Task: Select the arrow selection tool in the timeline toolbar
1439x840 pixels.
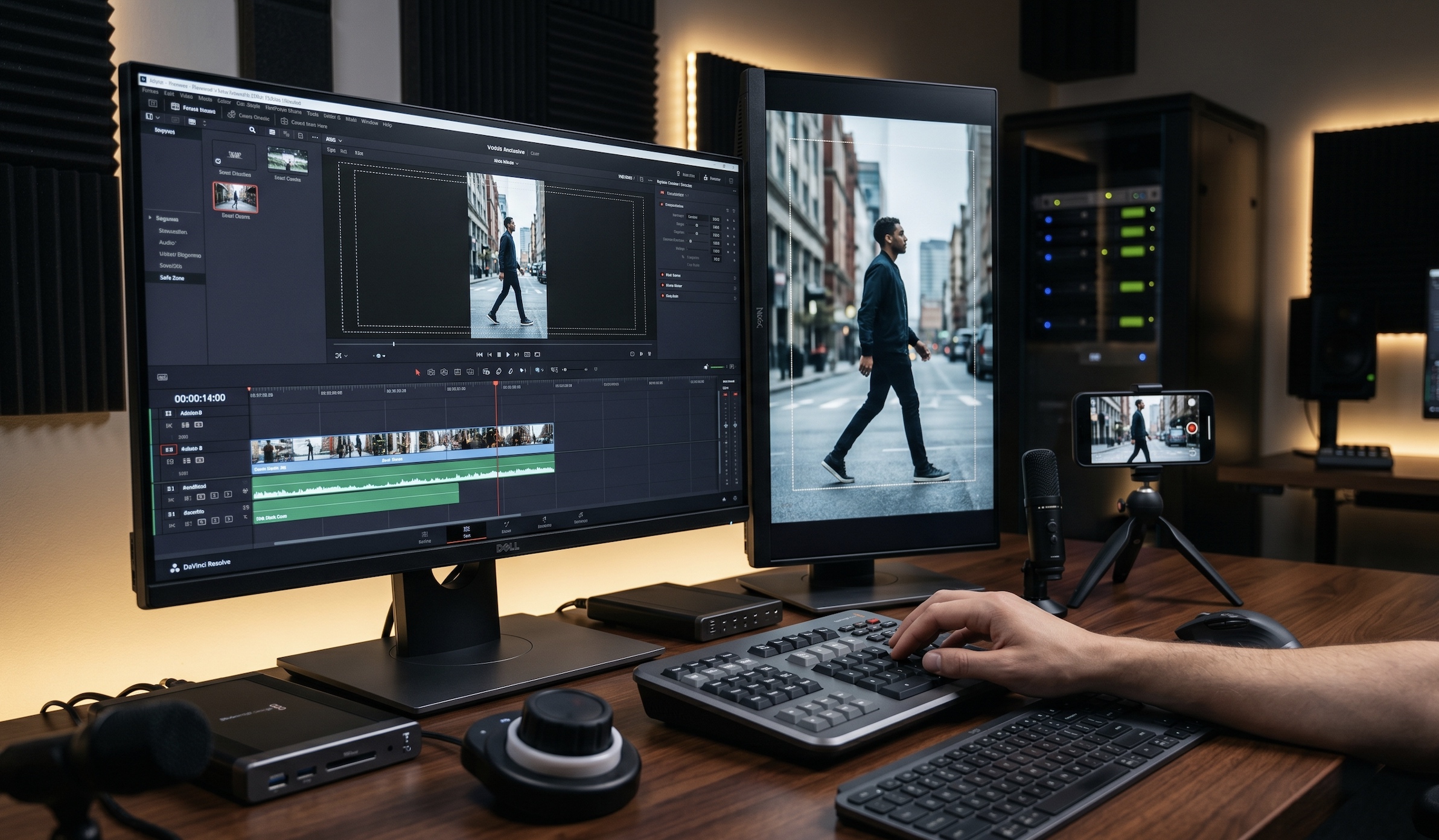Action: (418, 371)
